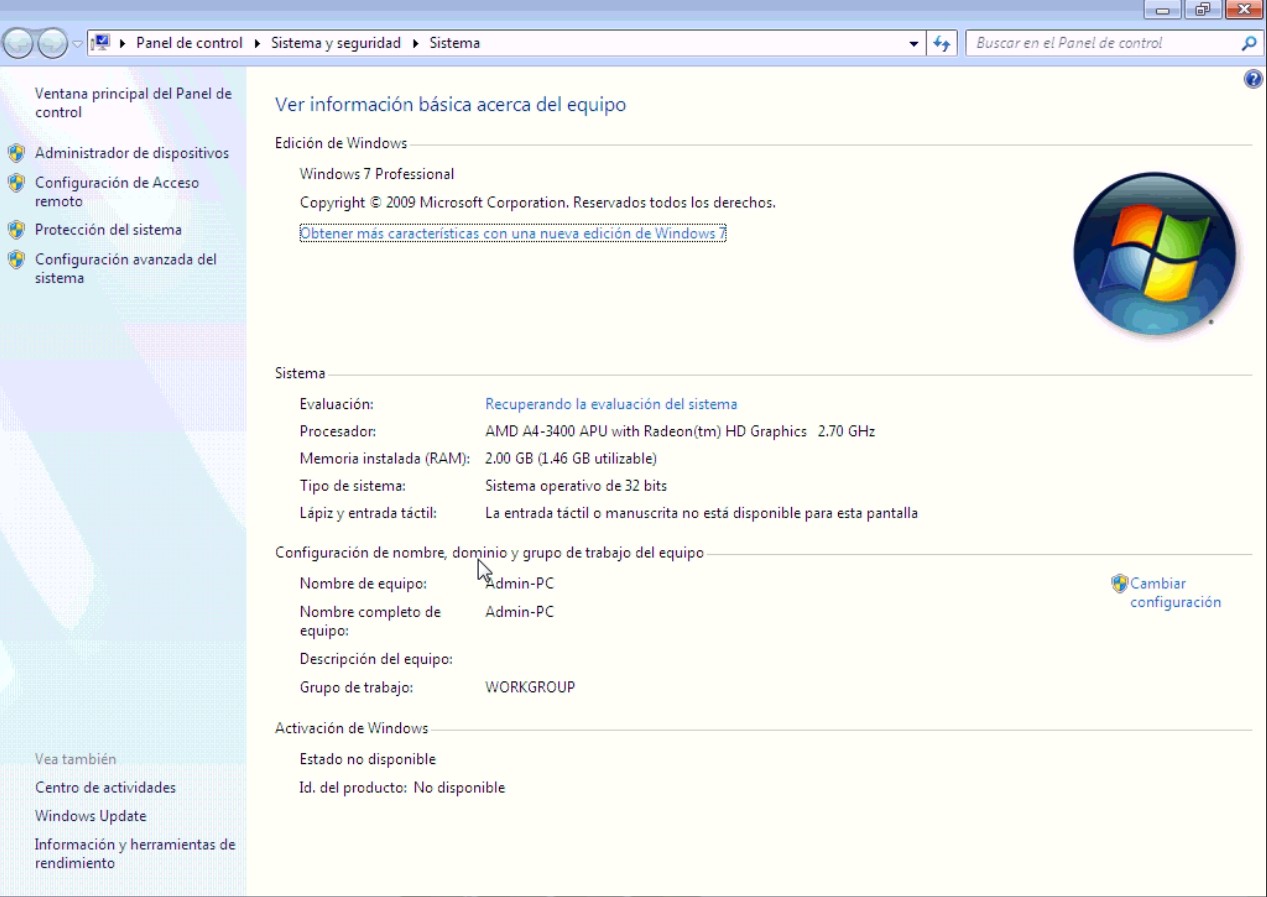Click the computer icon in the address bar
This screenshot has width=1267, height=897.
(x=100, y=43)
